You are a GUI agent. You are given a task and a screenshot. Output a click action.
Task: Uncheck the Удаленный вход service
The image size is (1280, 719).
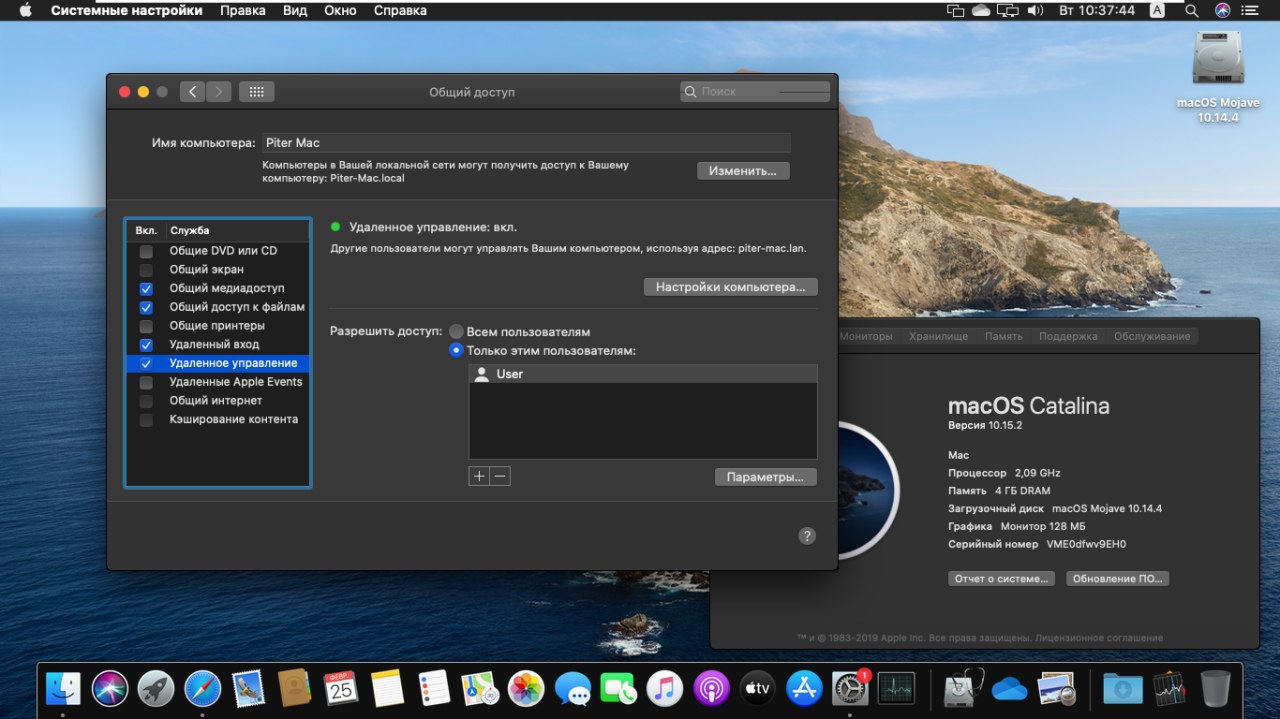(x=147, y=344)
